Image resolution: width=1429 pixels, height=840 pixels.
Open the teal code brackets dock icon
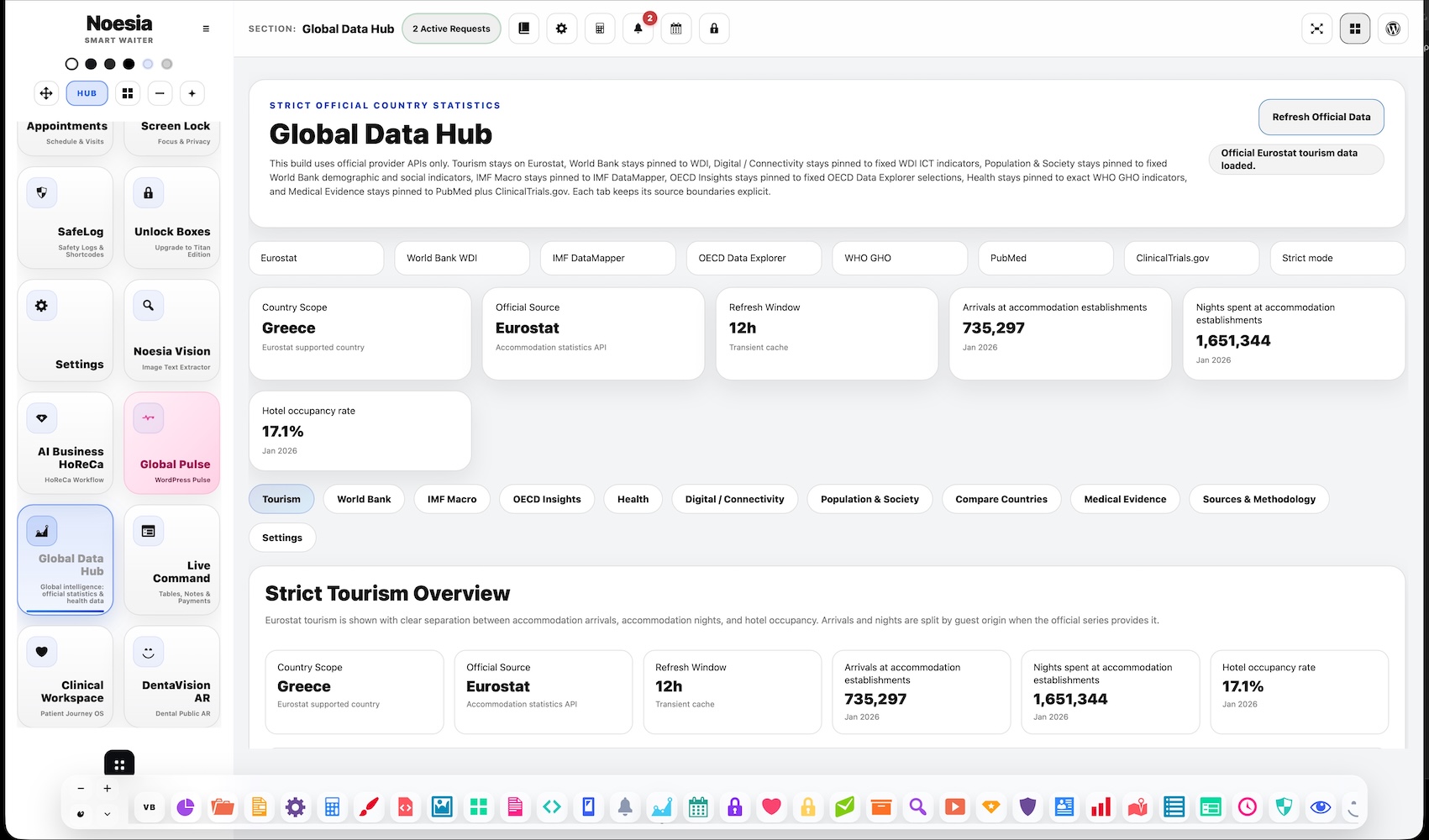click(x=551, y=807)
